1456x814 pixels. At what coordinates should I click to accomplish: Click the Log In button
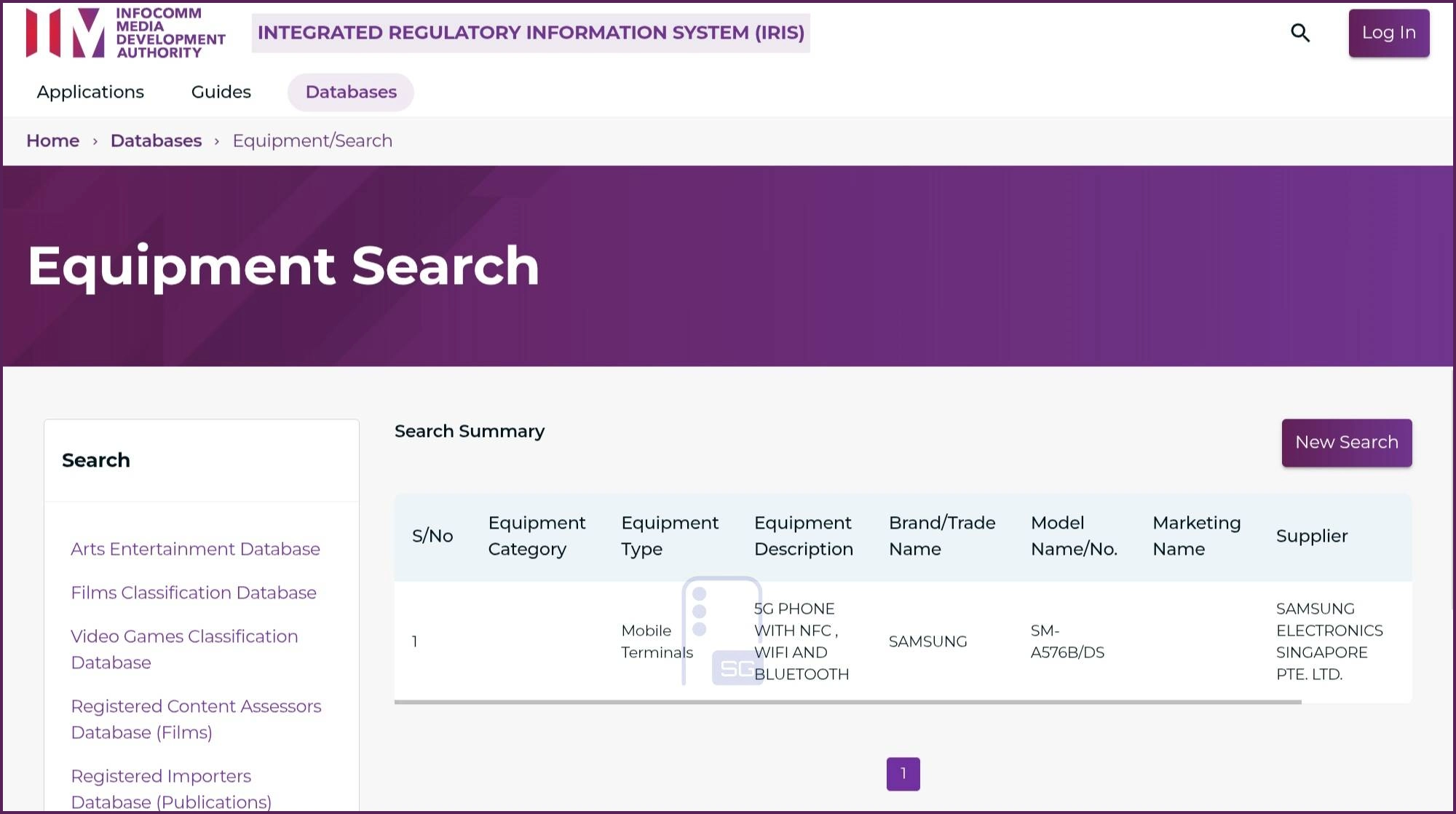coord(1388,33)
